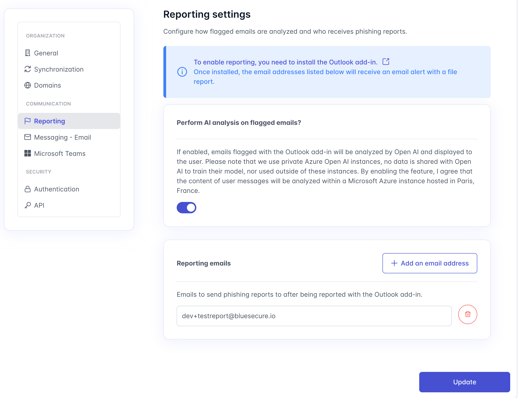The image size is (518, 398).
Task: Click the API key icon
Action: [x=28, y=205]
